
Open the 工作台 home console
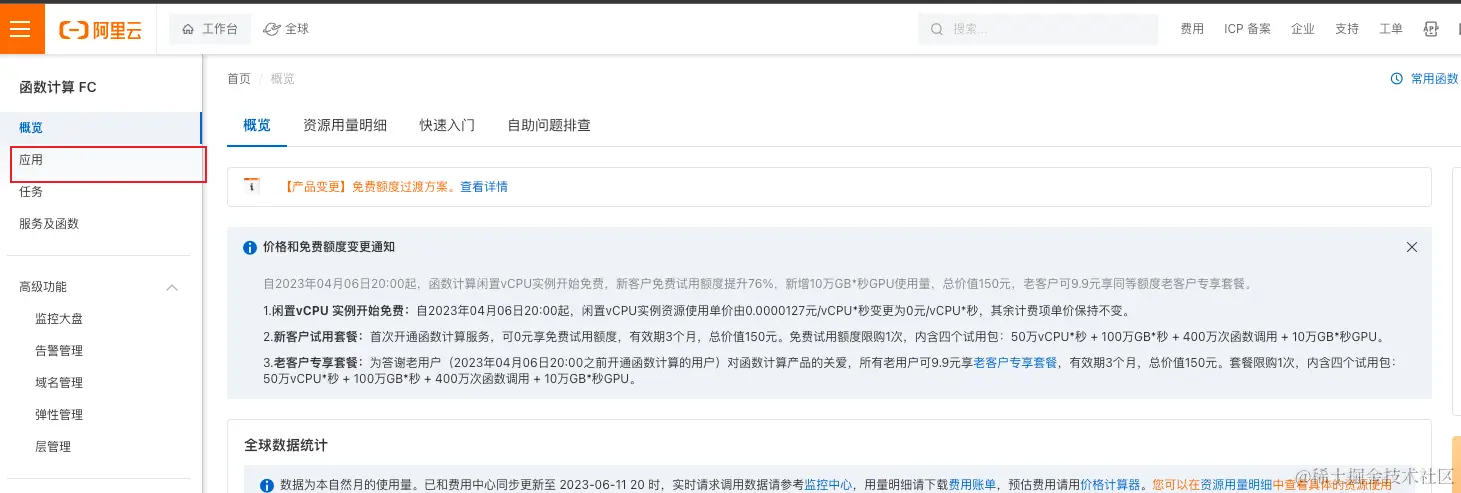pos(210,29)
